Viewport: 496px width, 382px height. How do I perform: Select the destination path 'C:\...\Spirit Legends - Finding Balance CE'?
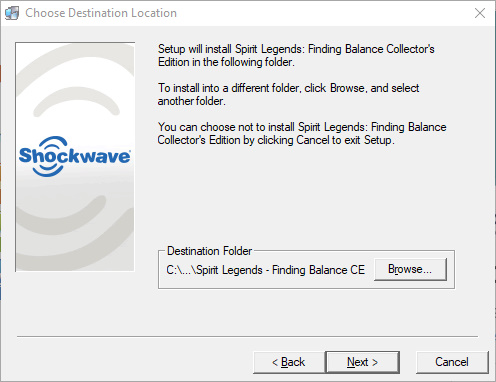coord(265,270)
